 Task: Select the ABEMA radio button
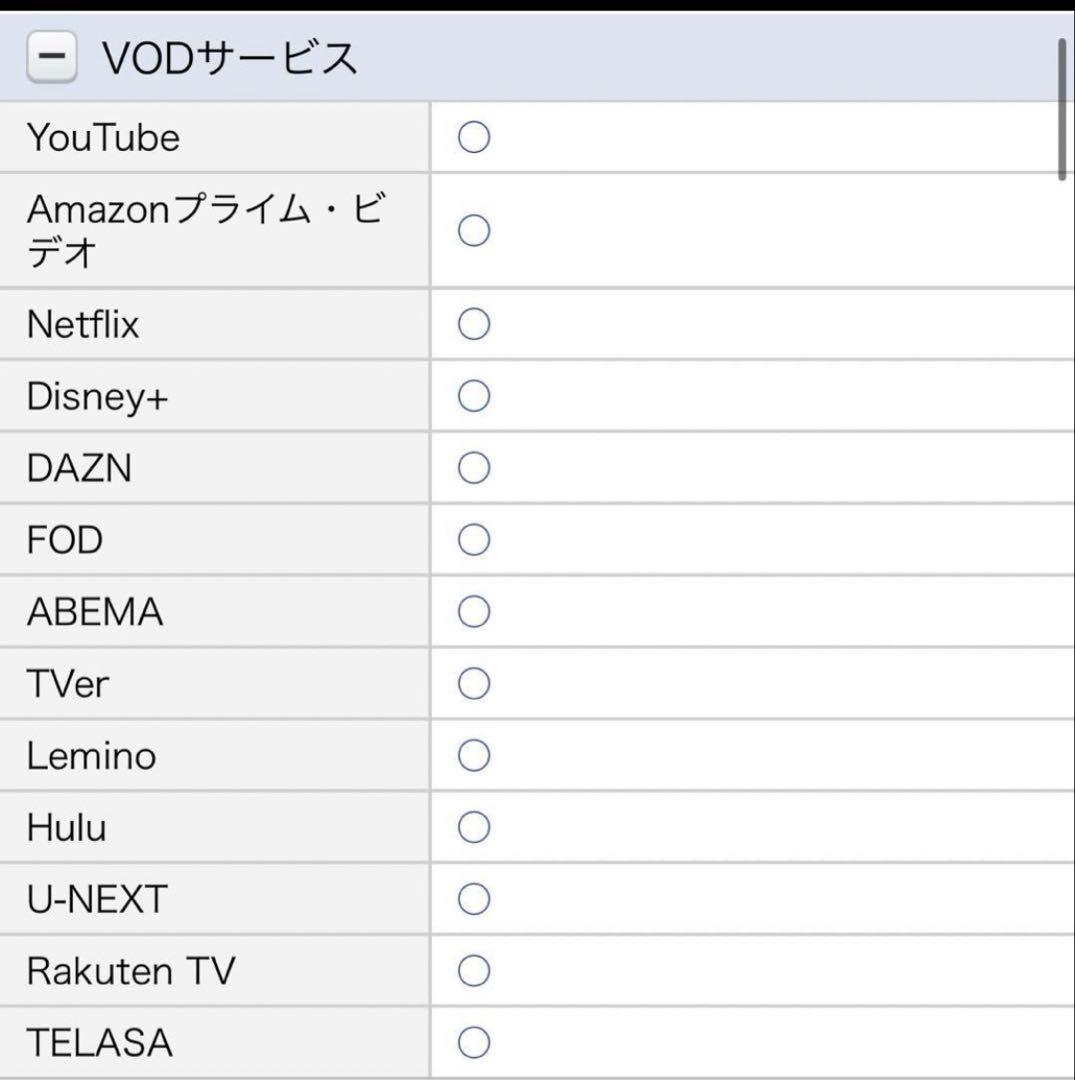pyautogui.click(x=471, y=611)
